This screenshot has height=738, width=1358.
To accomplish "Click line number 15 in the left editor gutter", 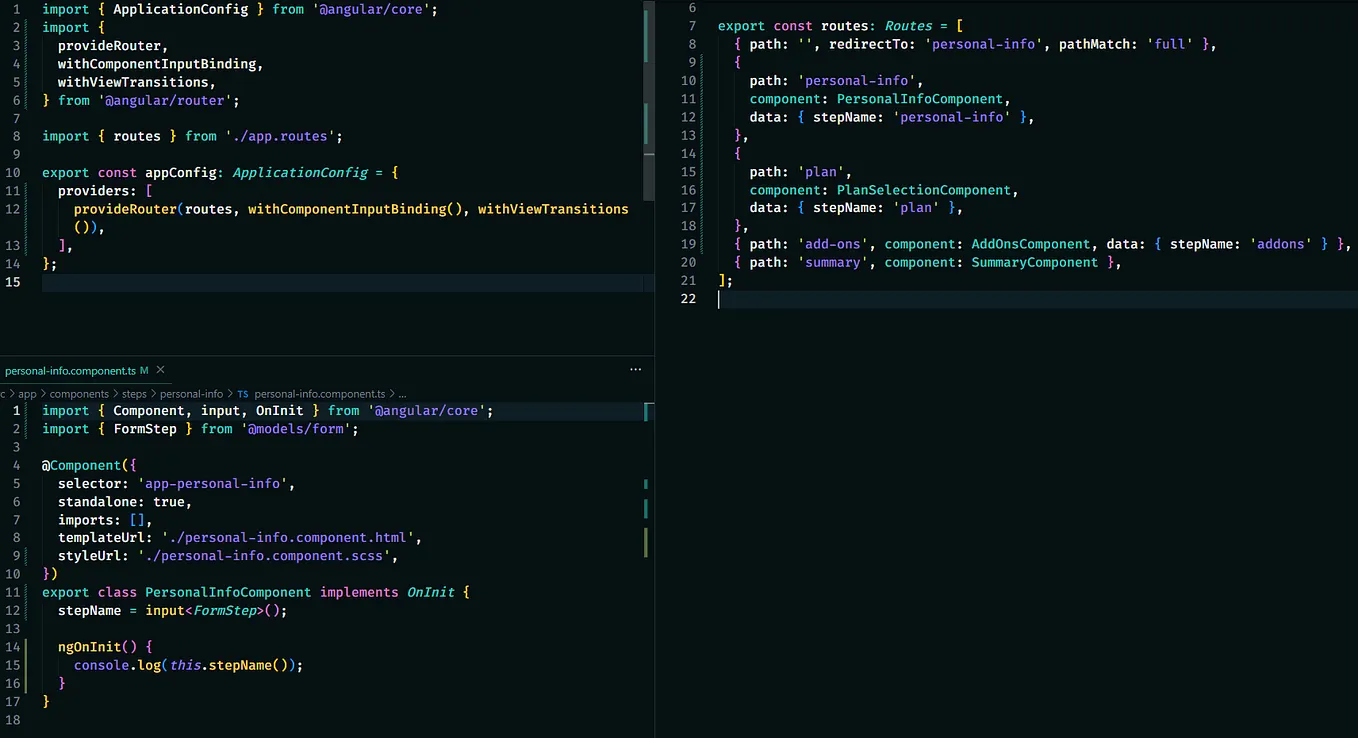I will (15, 281).
